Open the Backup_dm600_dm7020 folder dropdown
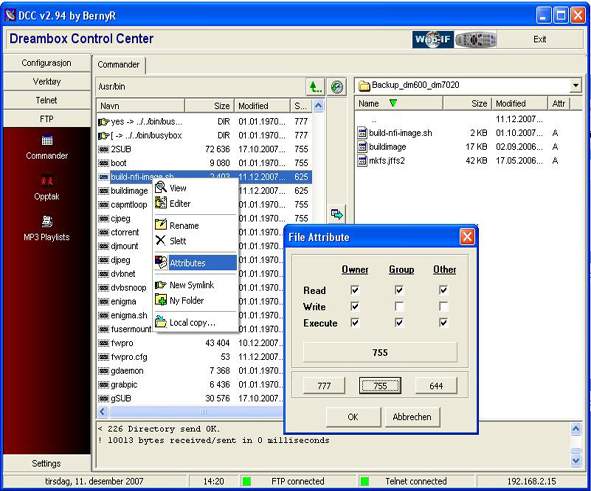Screen dimensions: 591x491 pos(576,85)
